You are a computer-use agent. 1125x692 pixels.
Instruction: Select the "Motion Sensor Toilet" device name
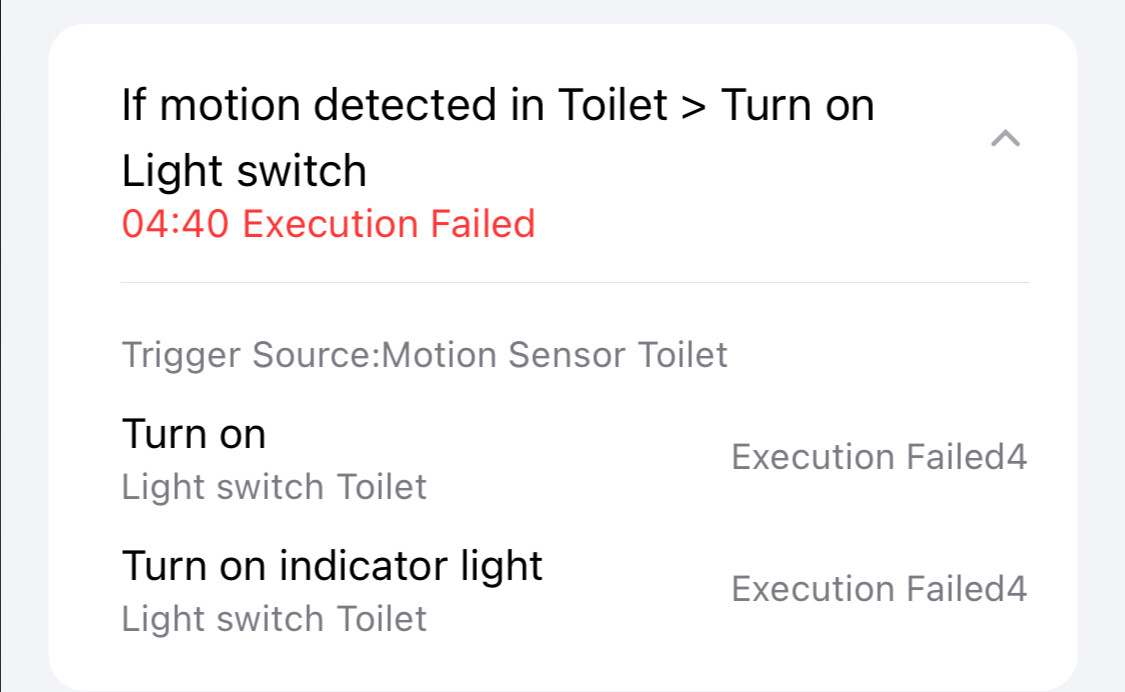pos(555,354)
